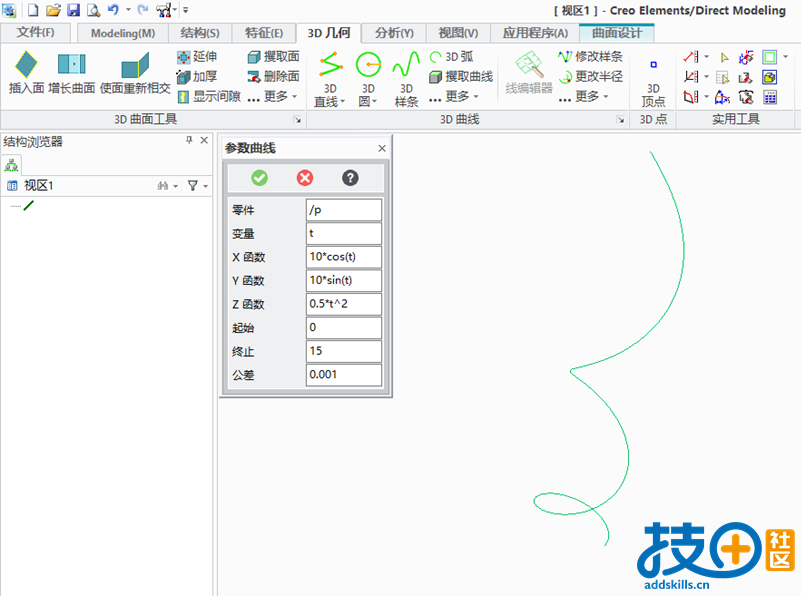This screenshot has height=596, width=801.
Task: Switch to the 视图(V) tab
Action: tap(458, 33)
